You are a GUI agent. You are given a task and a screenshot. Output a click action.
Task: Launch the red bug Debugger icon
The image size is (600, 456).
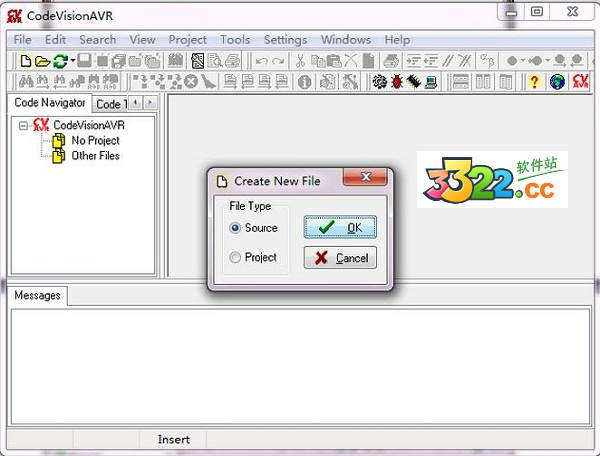click(x=397, y=81)
